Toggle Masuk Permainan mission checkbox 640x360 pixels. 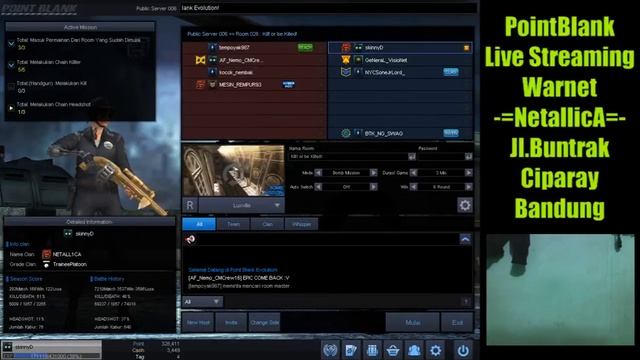click(11, 43)
